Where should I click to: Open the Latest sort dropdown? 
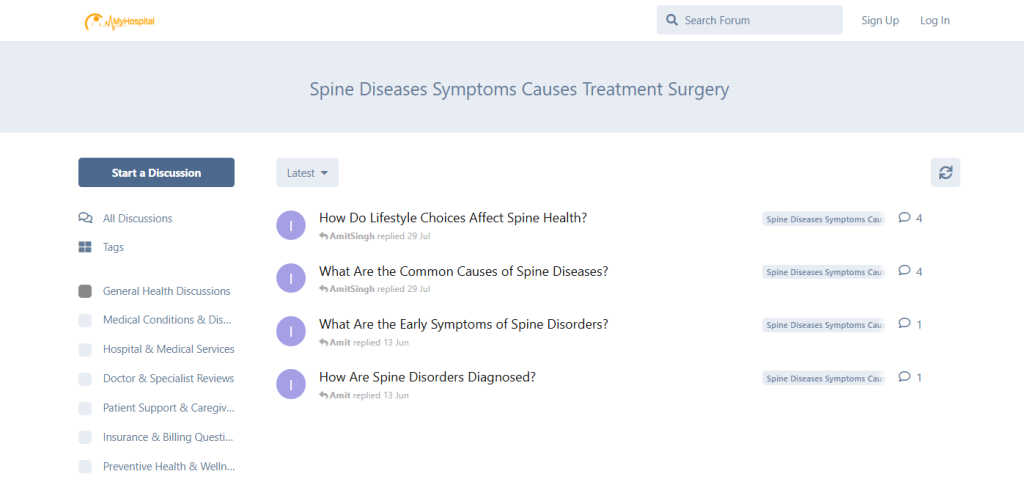tap(307, 173)
